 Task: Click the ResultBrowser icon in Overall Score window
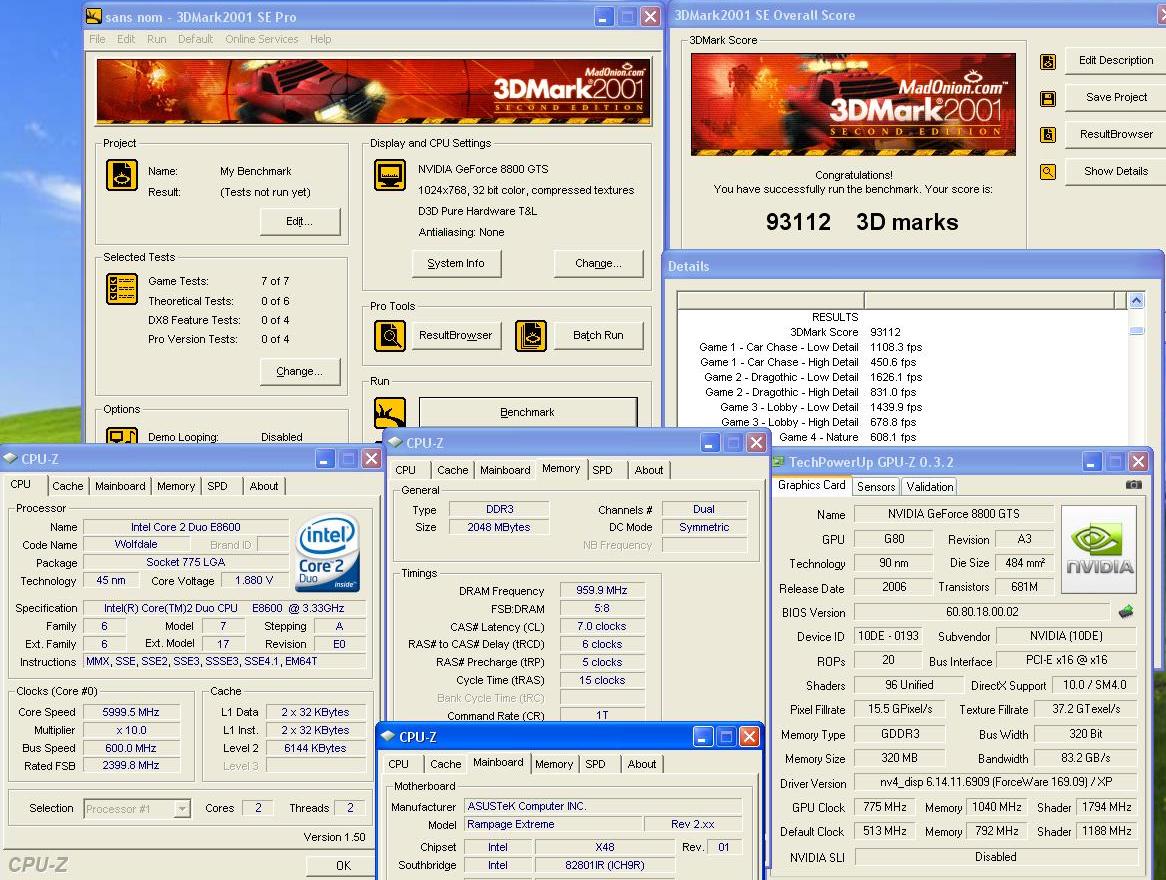tap(1047, 135)
